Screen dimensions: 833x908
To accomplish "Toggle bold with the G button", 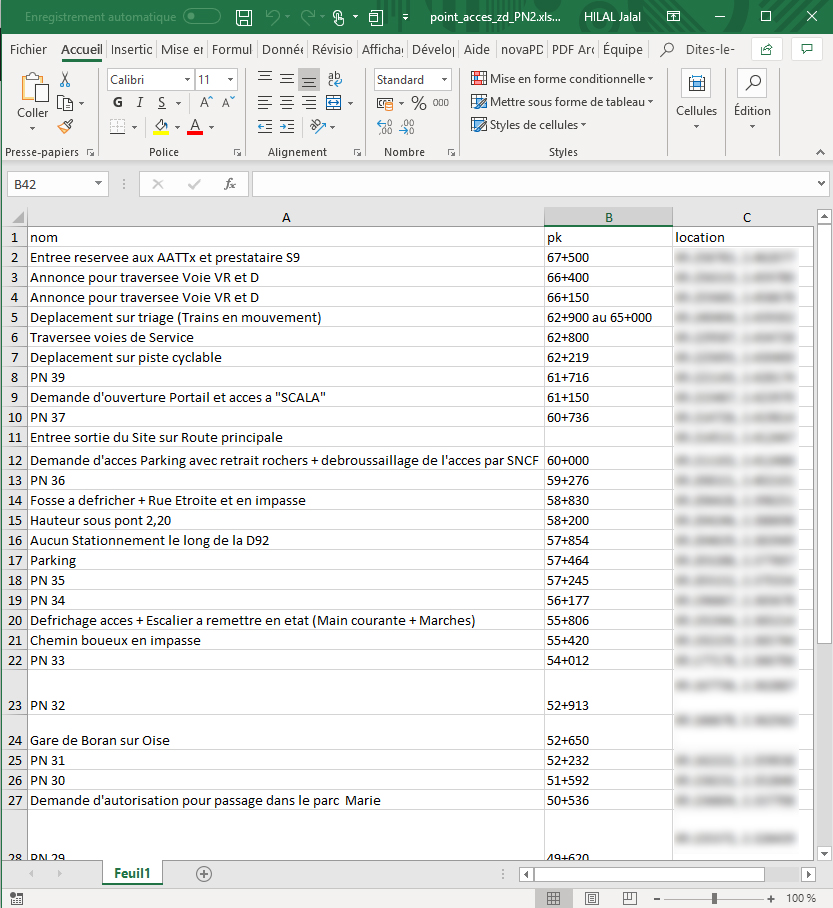I will tap(118, 103).
